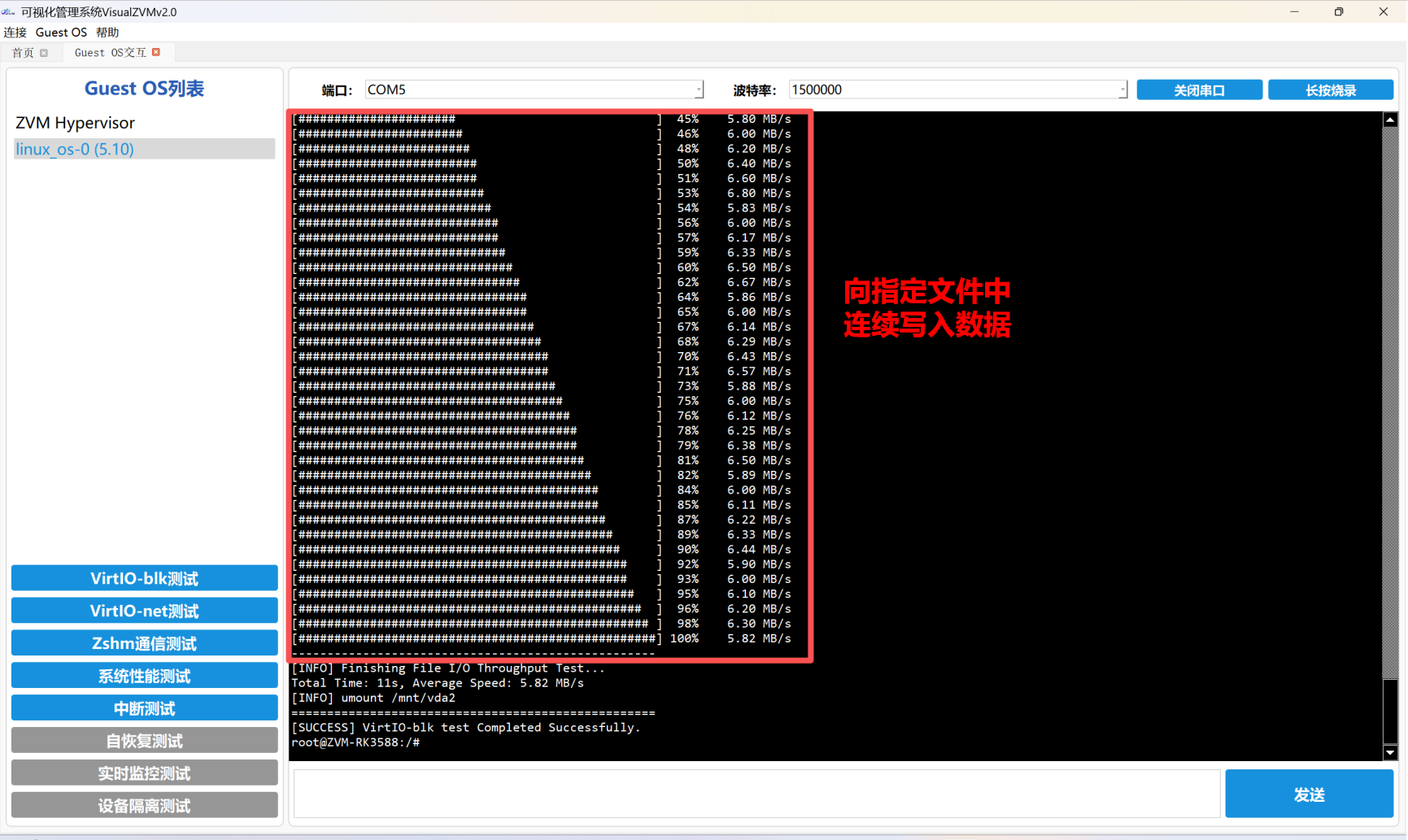Close the Guest OS交互 tab
This screenshot has height=840, width=1408.
156,52
